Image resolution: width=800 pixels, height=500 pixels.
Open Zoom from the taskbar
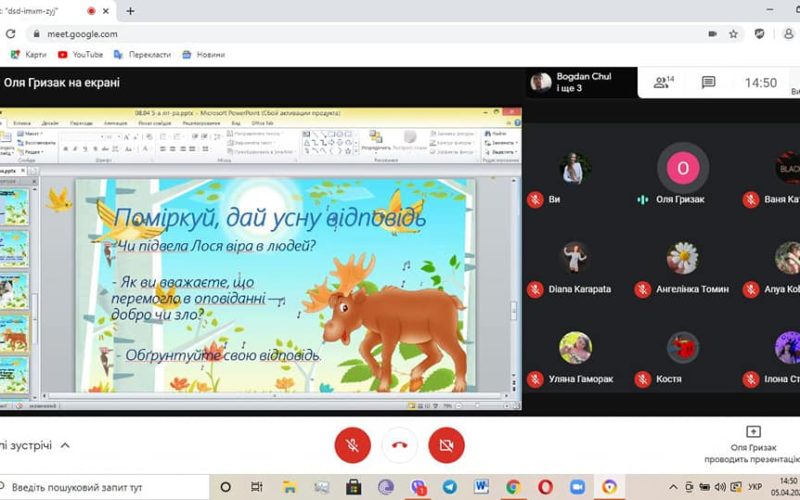577,487
